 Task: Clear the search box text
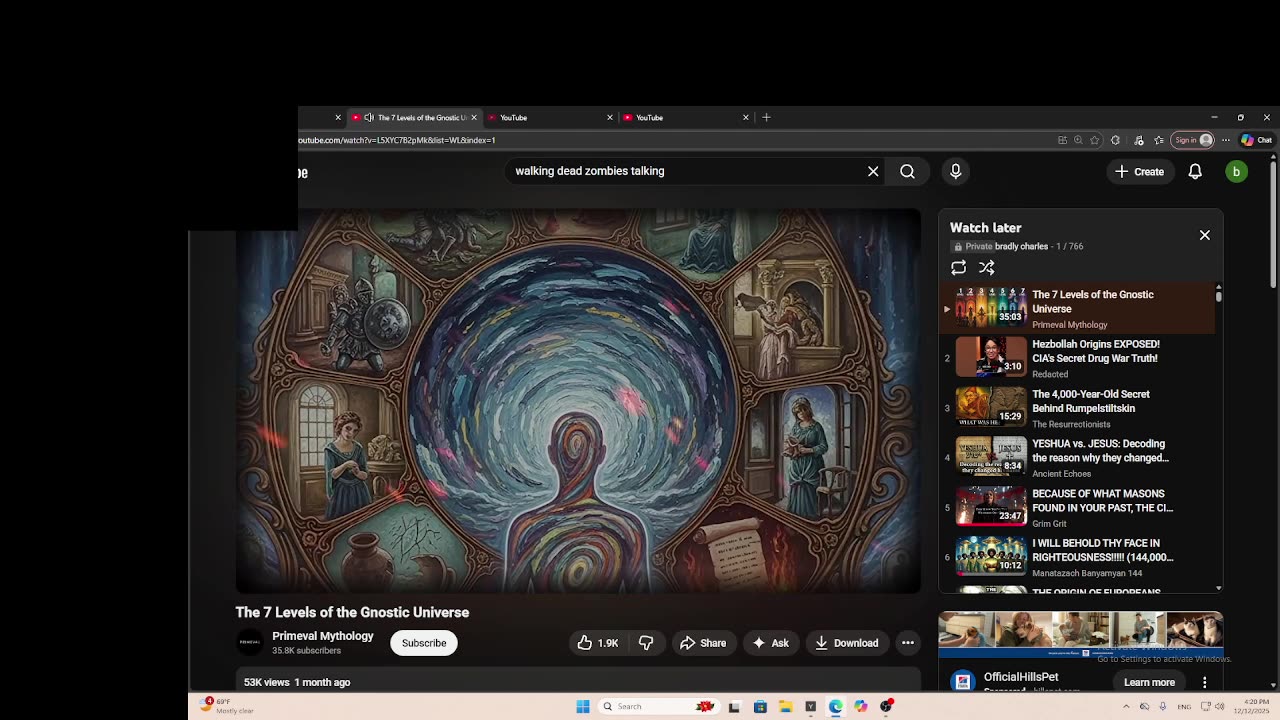(873, 171)
